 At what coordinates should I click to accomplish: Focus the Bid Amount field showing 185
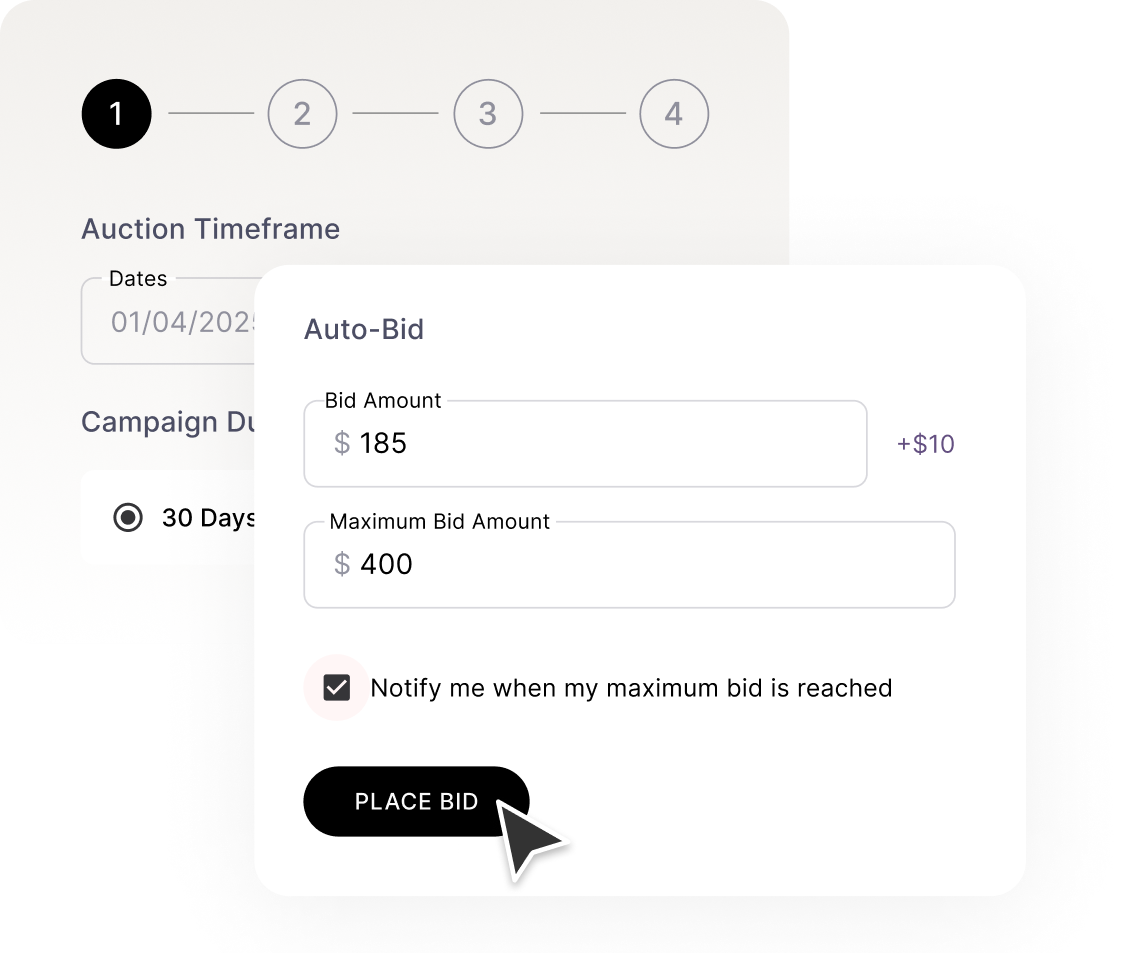[x=600, y=444]
